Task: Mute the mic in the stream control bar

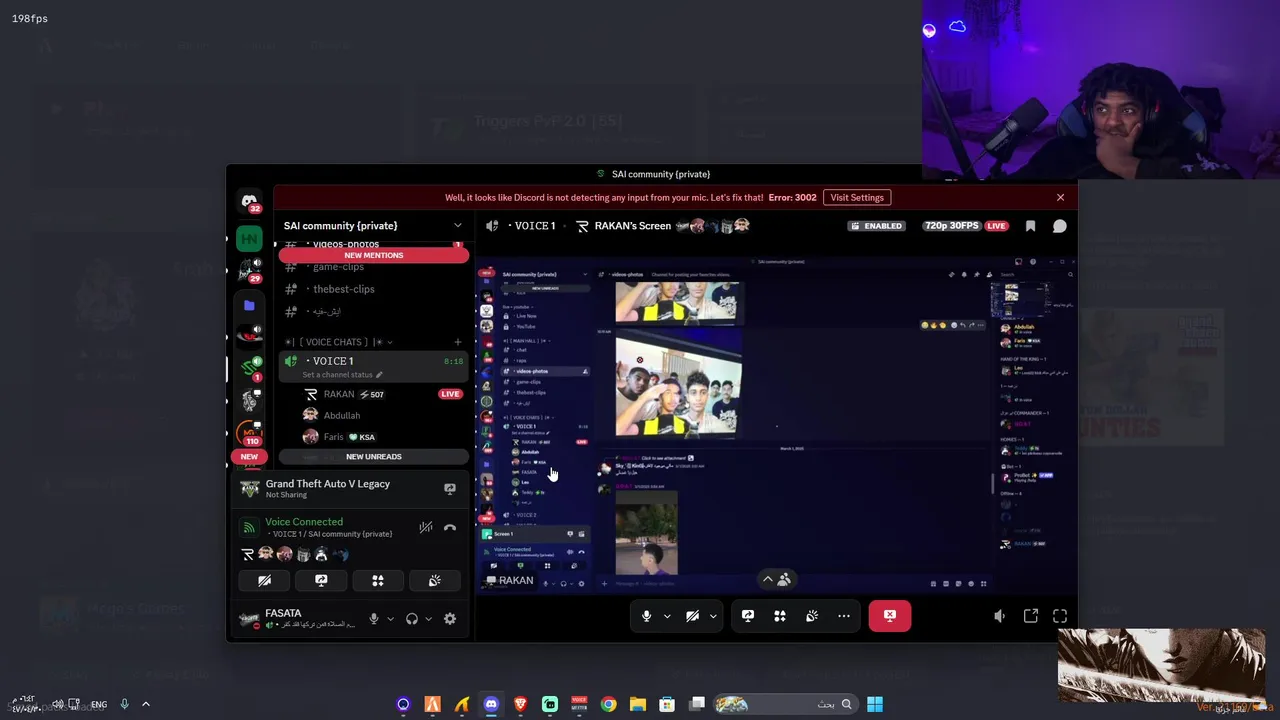Action: click(647, 616)
